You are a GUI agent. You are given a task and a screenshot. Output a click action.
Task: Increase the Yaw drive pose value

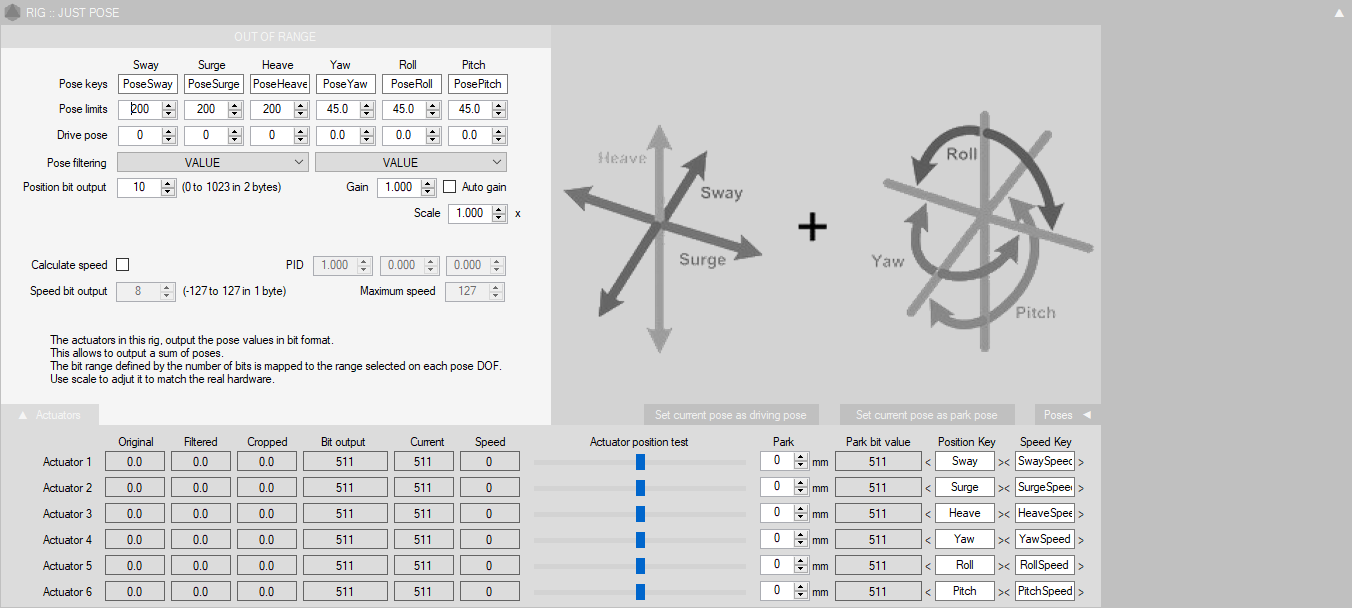366,130
